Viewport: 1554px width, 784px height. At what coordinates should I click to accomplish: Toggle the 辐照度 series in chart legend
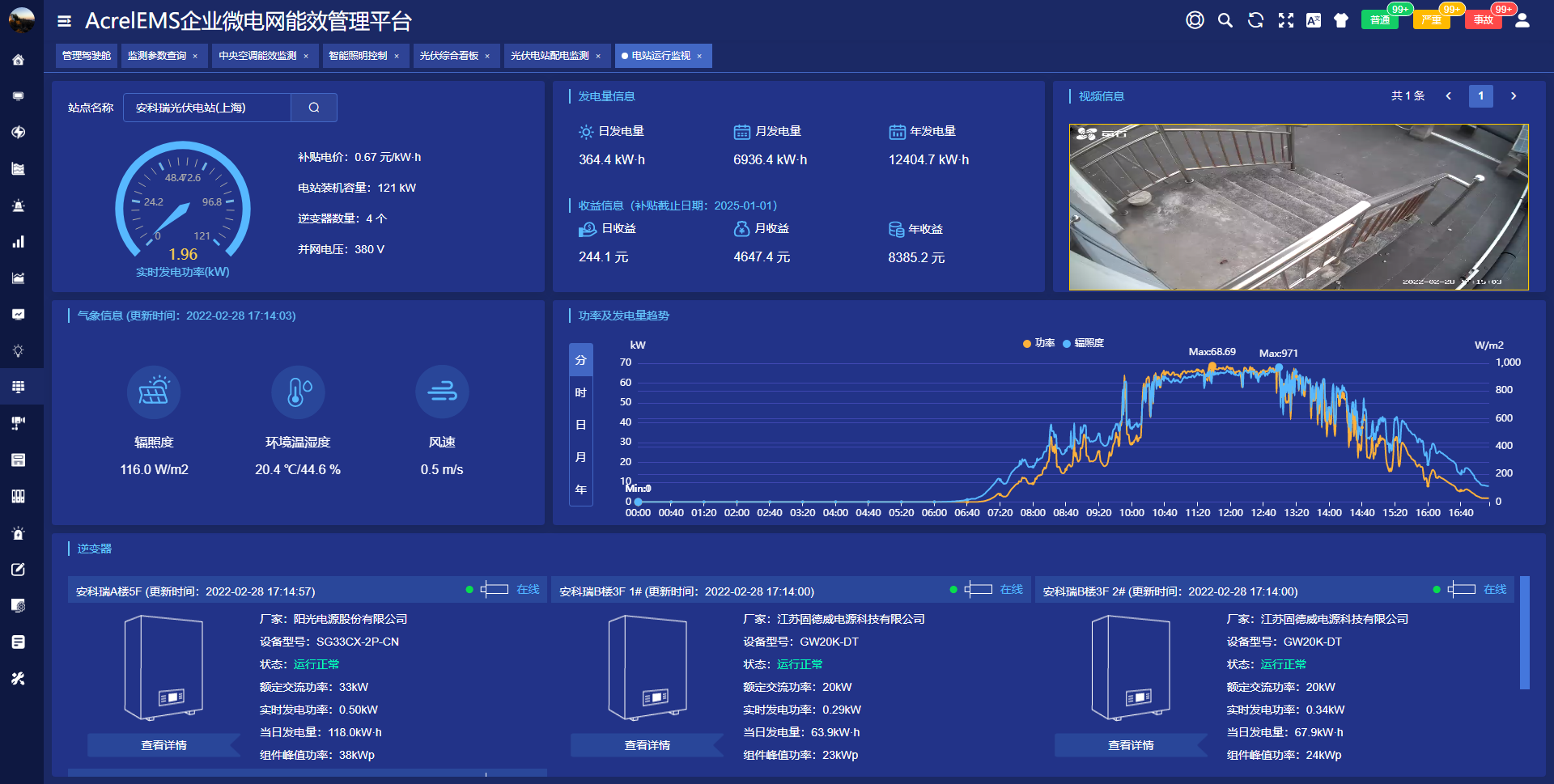tap(1083, 343)
